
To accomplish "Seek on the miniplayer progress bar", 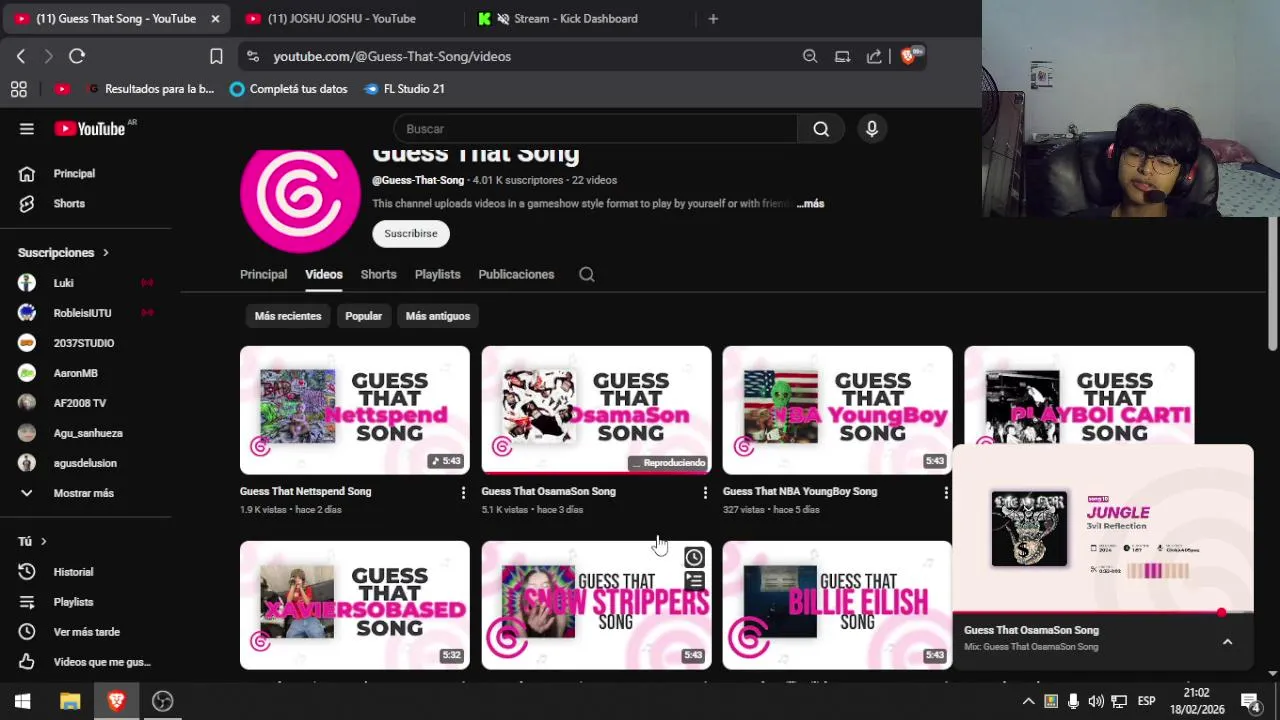I will [x=1103, y=612].
